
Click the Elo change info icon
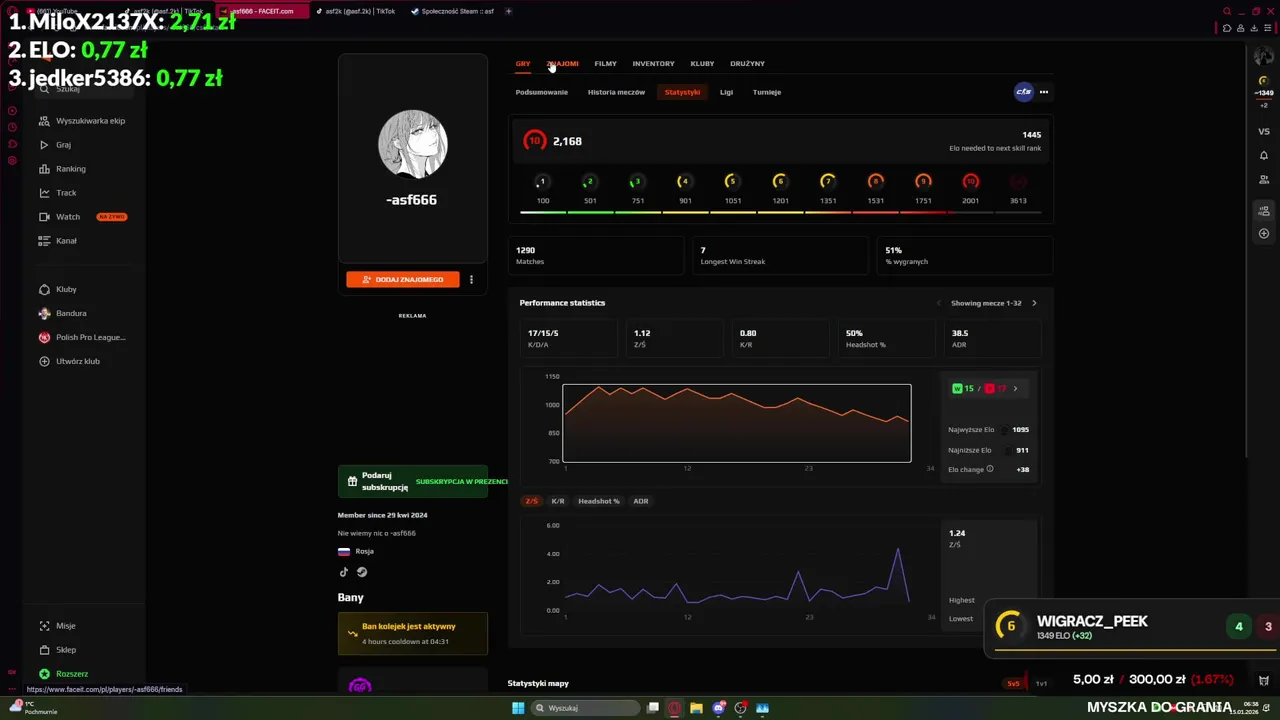click(990, 469)
